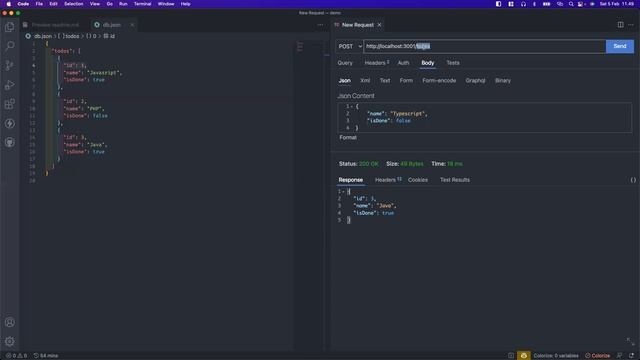Image resolution: width=640 pixels, height=360 pixels.
Task: Open the Selection menu
Action: click(73, 4)
